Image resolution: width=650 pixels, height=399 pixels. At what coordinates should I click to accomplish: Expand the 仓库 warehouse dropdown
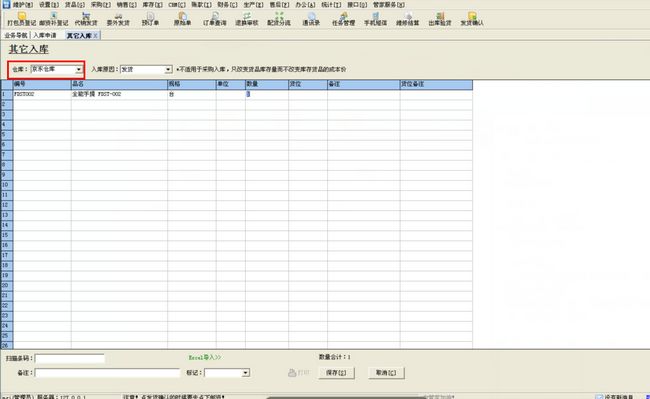[78, 70]
